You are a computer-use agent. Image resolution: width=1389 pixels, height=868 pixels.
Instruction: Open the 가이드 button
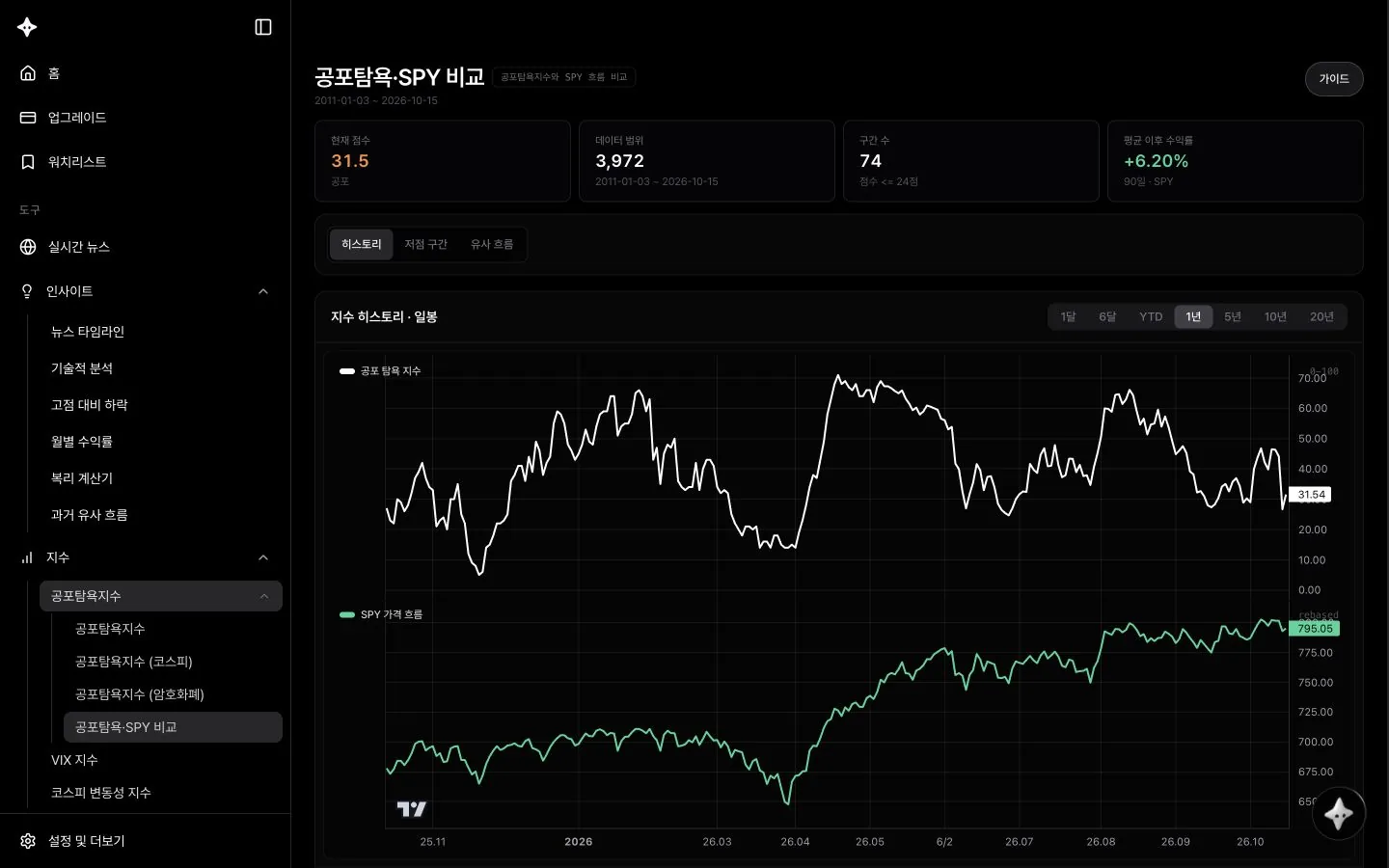pyautogui.click(x=1334, y=79)
